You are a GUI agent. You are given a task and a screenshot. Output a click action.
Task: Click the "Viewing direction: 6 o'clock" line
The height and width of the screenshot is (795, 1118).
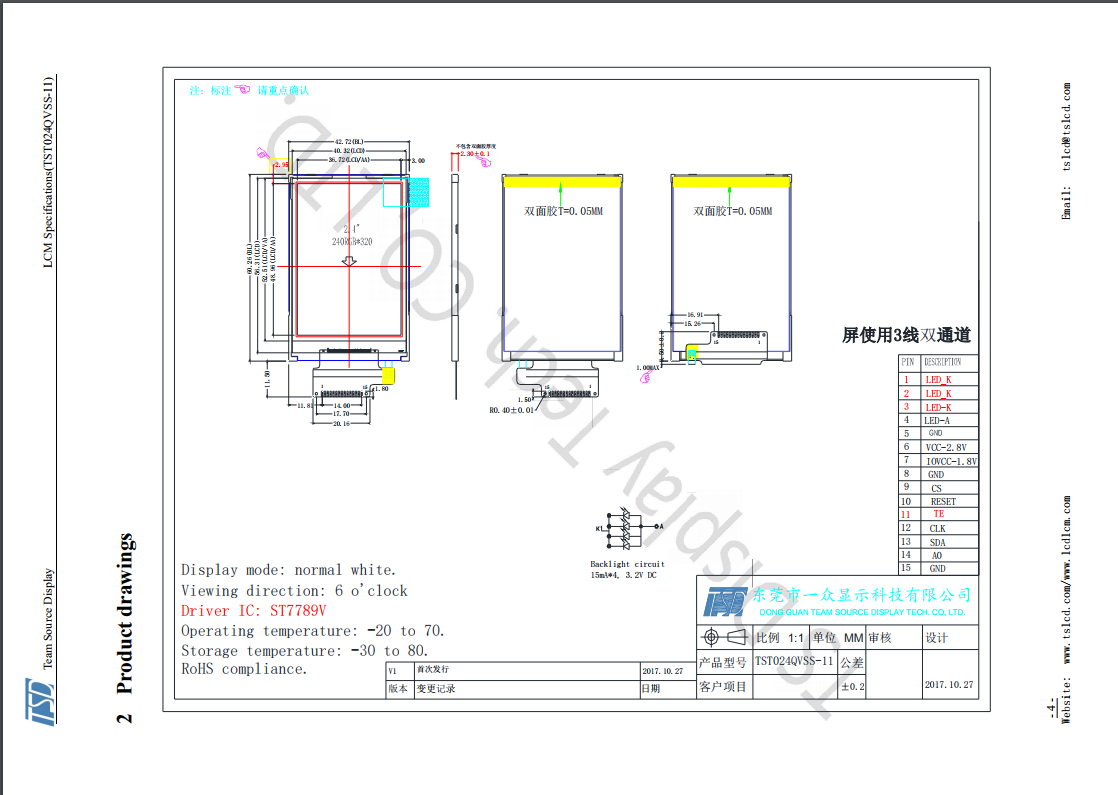(x=294, y=591)
